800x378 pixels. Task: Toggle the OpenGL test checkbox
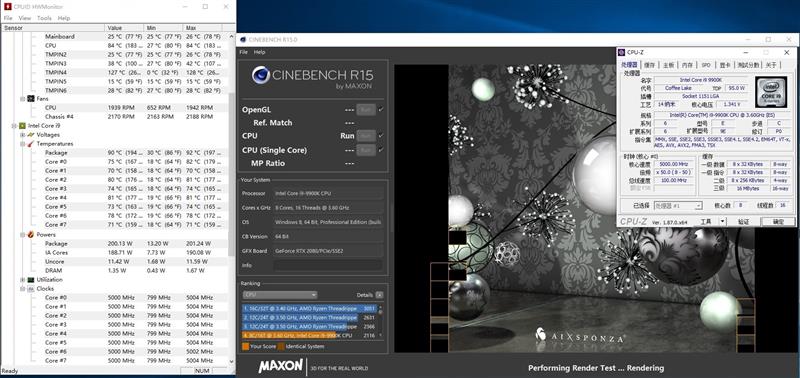381,110
